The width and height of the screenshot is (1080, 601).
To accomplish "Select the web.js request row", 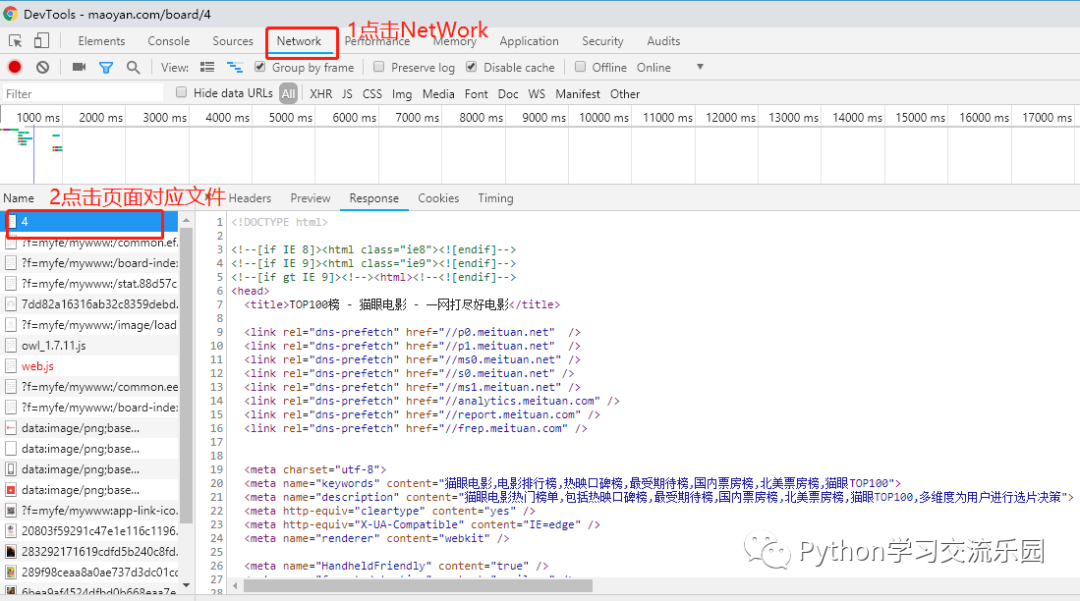I will coord(90,366).
